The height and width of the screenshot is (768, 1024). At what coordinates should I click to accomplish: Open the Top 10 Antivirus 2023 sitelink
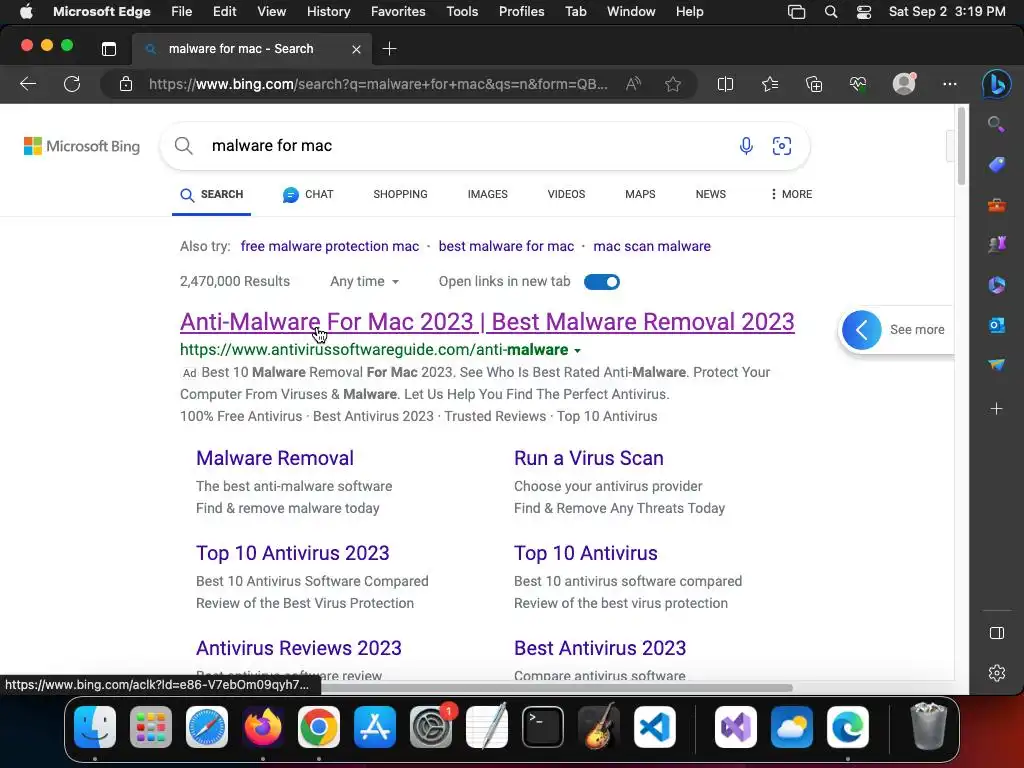point(293,553)
